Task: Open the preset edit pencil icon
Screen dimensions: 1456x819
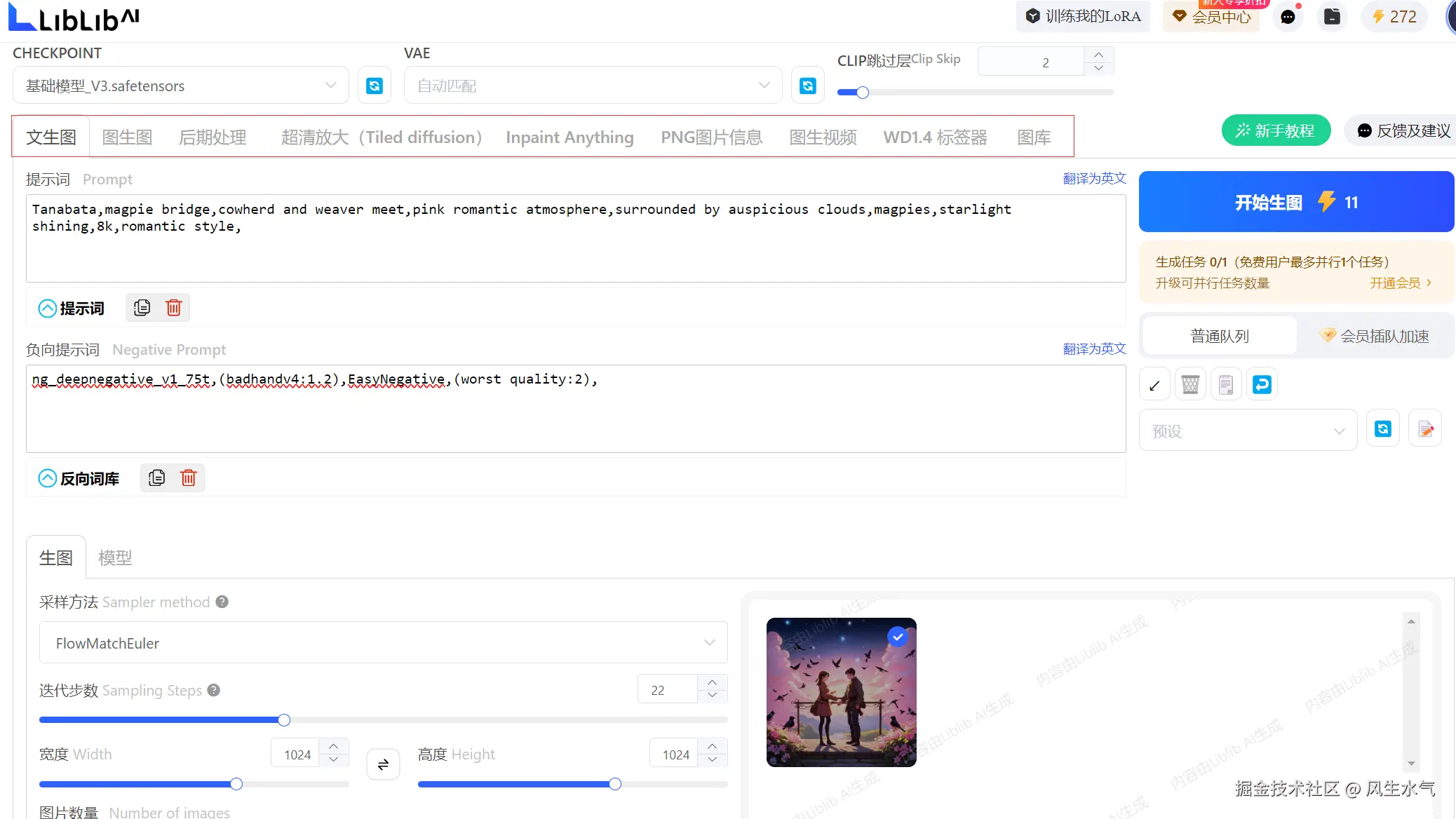Action: [x=1425, y=428]
